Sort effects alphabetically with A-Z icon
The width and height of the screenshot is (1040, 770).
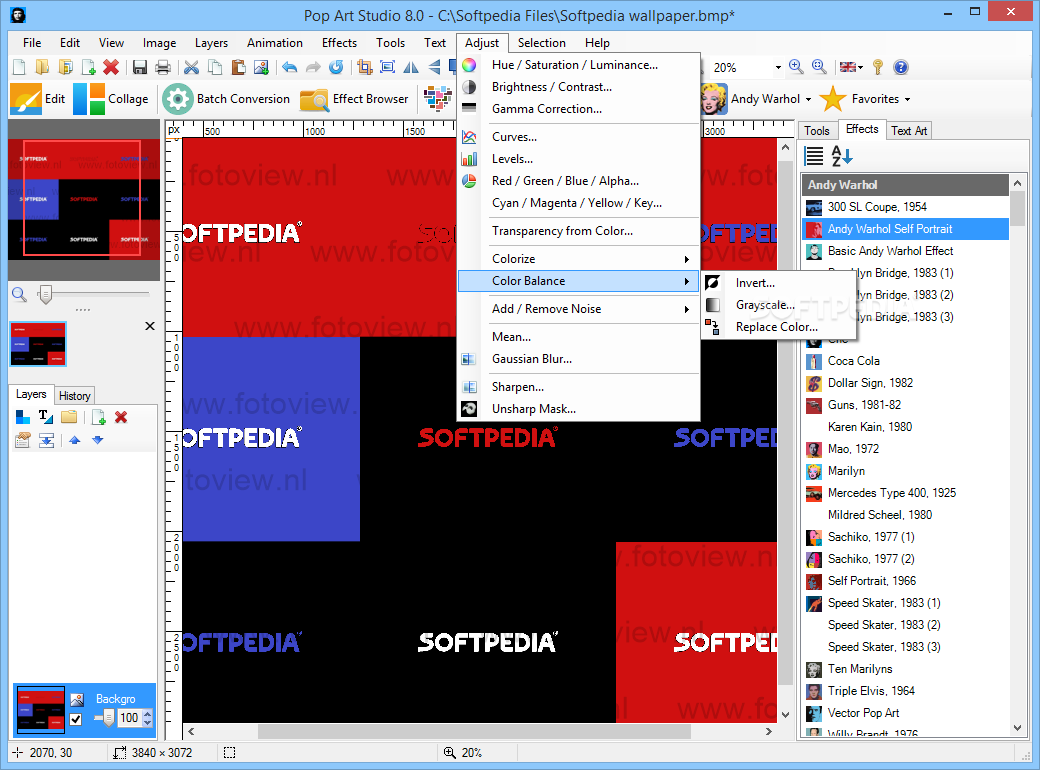point(842,156)
